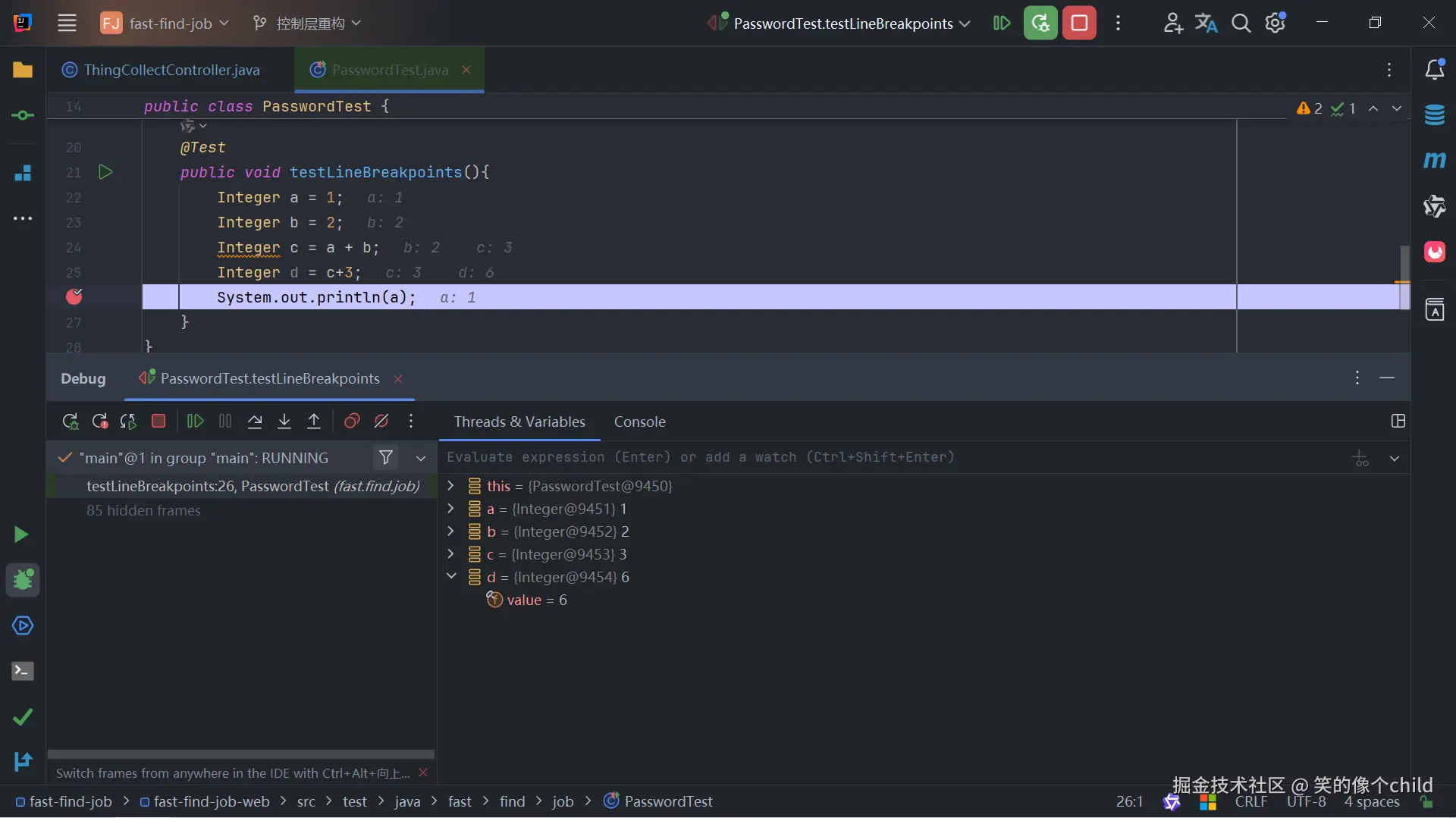Open the Project tool window folder icon
Viewport: 1456px width, 818px height.
[23, 70]
